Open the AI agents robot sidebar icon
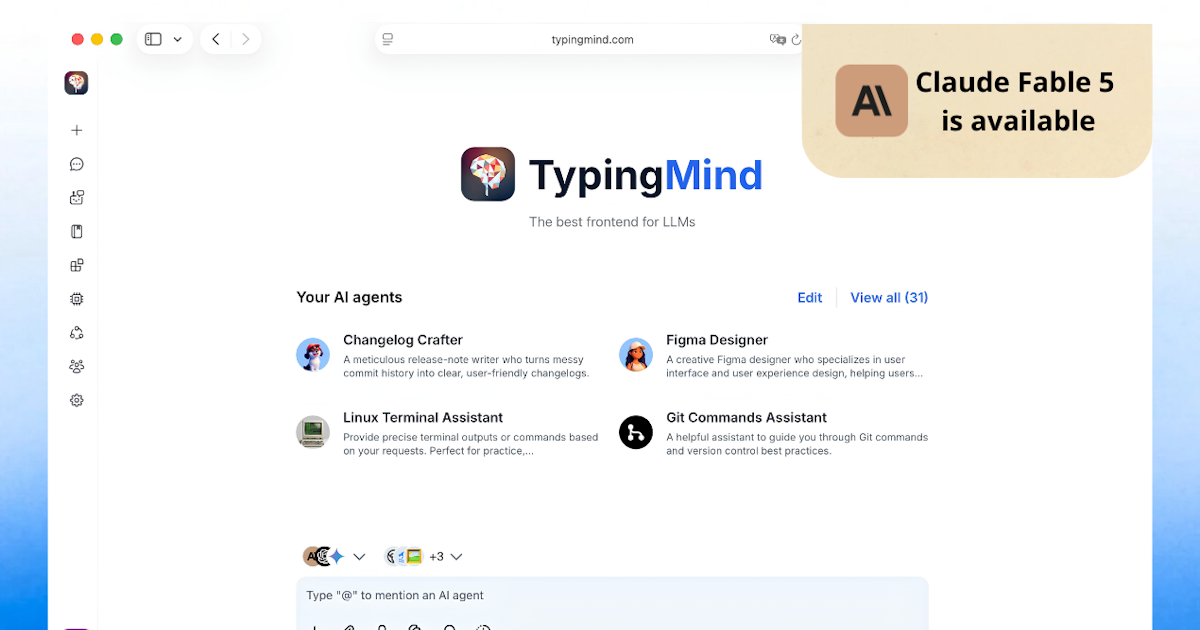Image resolution: width=1200 pixels, height=630 pixels. coord(76,198)
